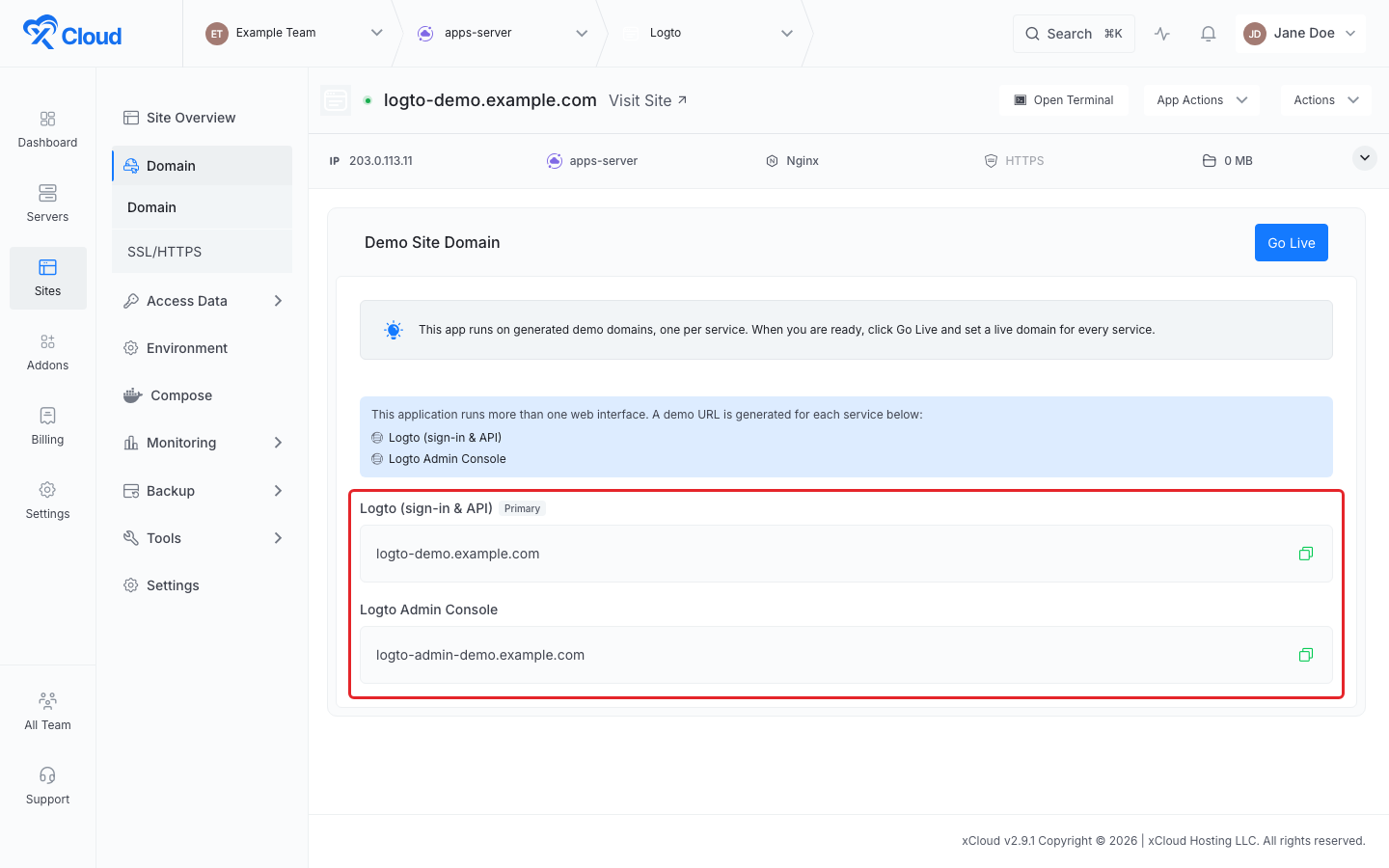Click the site application icon beside site name
The width and height of the screenshot is (1389, 868).
(336, 100)
